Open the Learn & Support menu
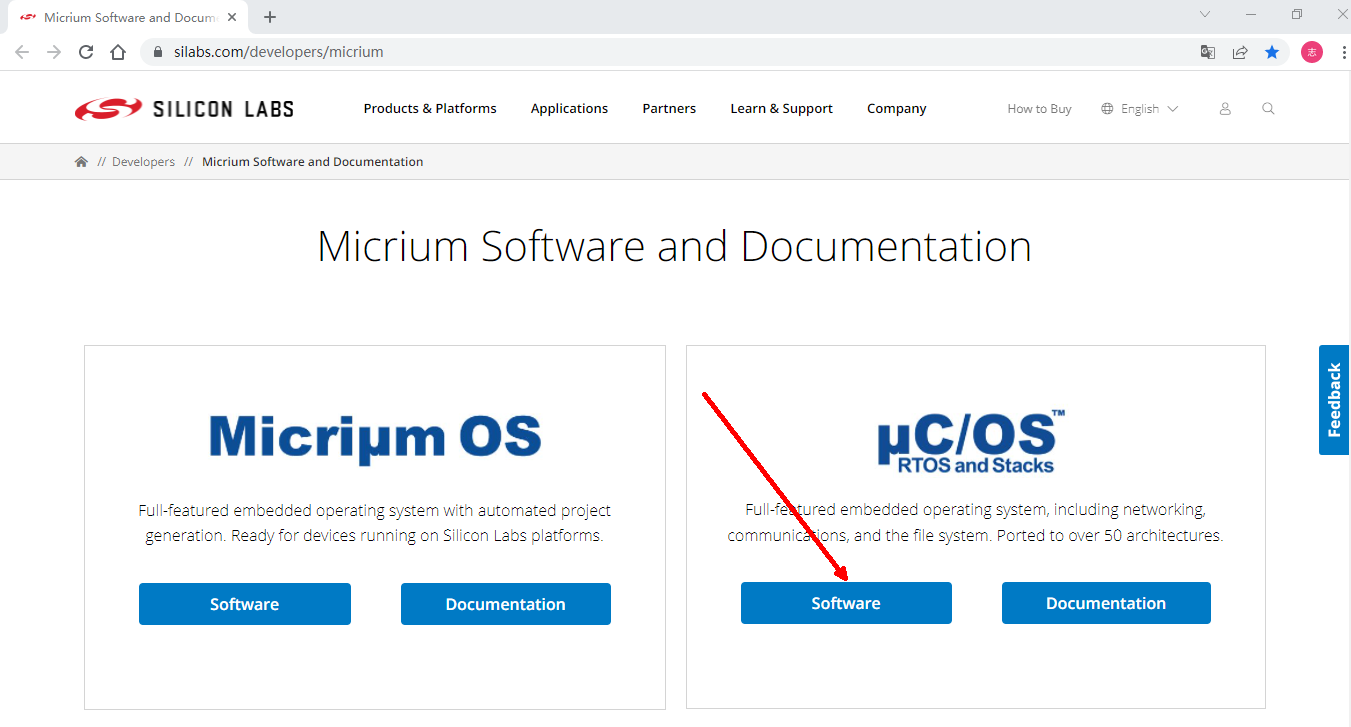Viewport: 1351px width, 727px height. point(781,108)
